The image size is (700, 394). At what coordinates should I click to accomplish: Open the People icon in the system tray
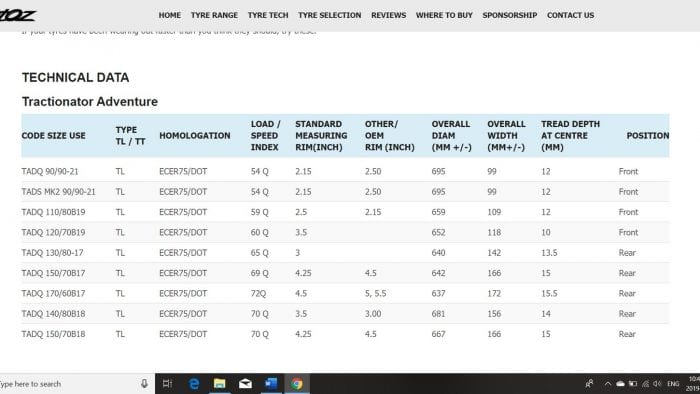pyautogui.click(x=590, y=384)
